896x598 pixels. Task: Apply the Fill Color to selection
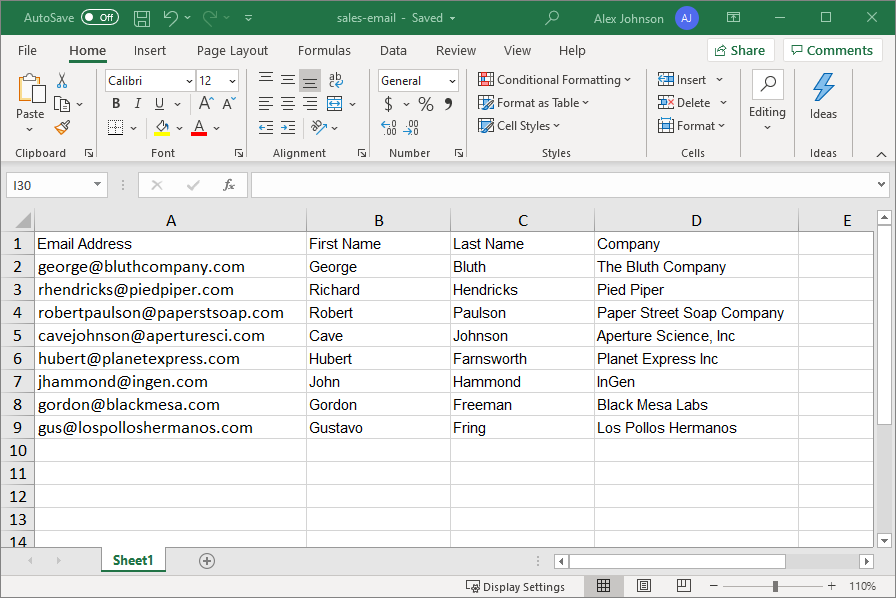[162, 126]
